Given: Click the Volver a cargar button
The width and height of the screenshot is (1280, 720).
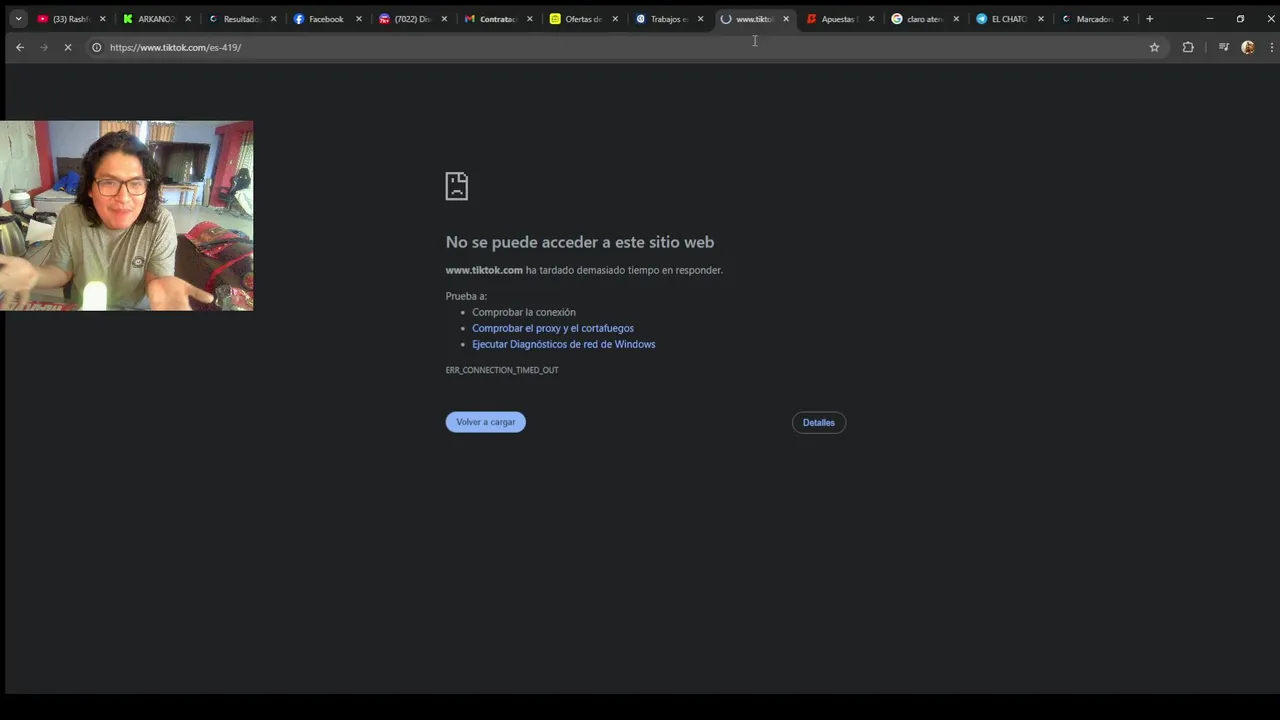Looking at the screenshot, I should (x=485, y=422).
